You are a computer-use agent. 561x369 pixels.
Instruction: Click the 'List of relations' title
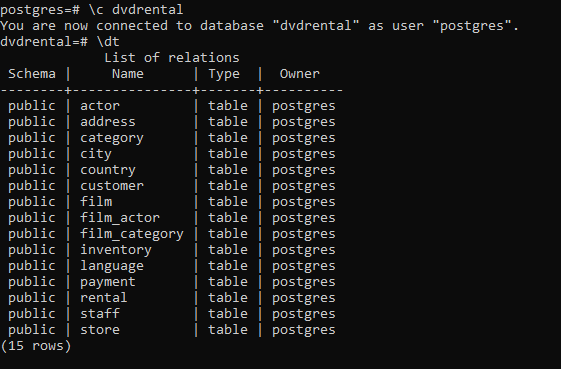pyautogui.click(x=172, y=58)
